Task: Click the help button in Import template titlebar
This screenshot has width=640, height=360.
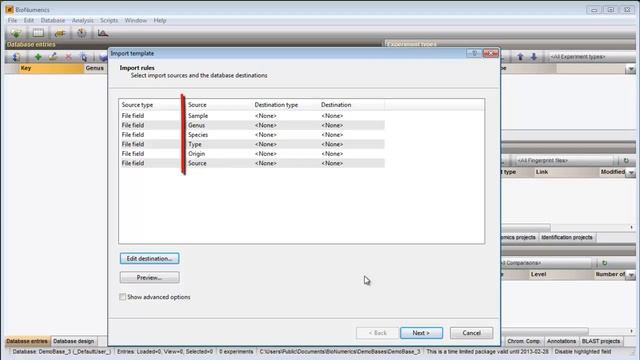Action: click(x=474, y=53)
